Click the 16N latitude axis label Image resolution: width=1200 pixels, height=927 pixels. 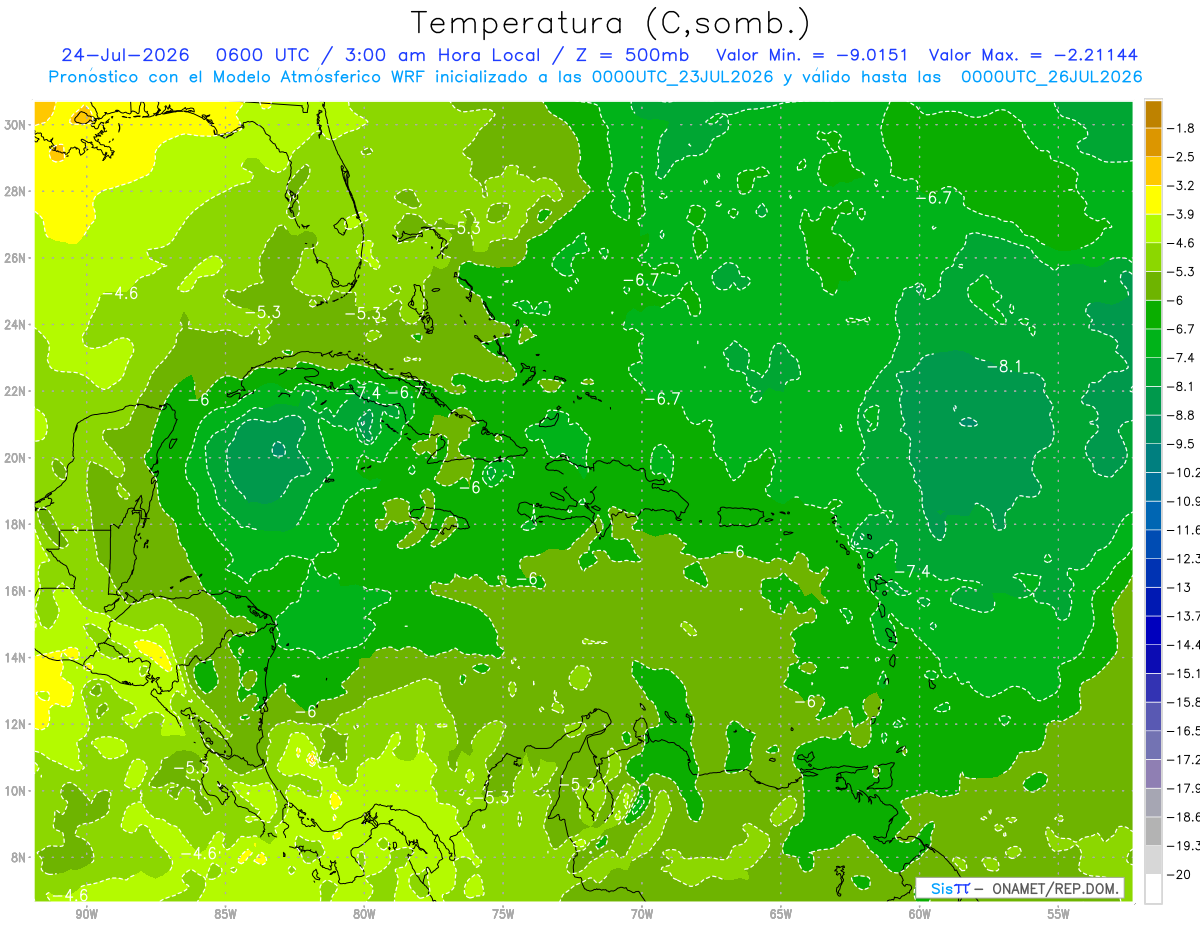[x=17, y=591]
